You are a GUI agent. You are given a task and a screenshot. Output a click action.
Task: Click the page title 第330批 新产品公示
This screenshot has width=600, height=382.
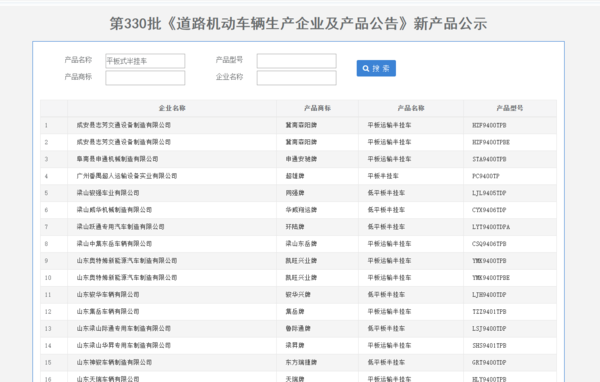298,24
